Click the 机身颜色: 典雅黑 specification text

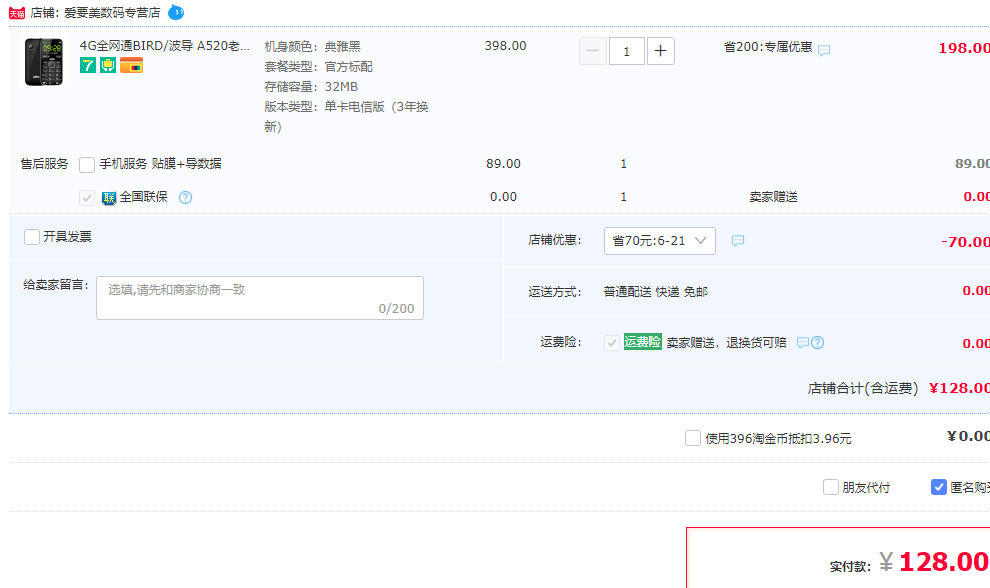pyautogui.click(x=313, y=46)
